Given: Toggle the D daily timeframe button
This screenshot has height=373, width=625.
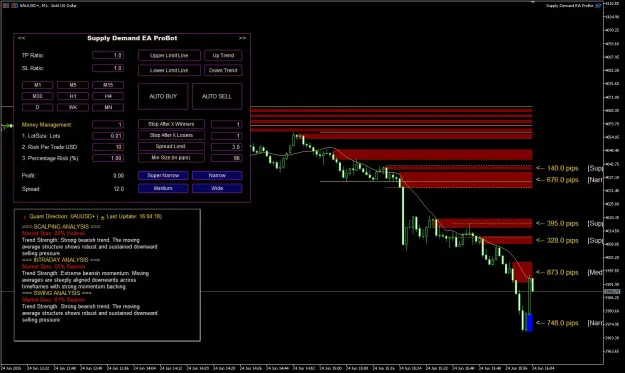Looking at the screenshot, I should pyautogui.click(x=37, y=107).
